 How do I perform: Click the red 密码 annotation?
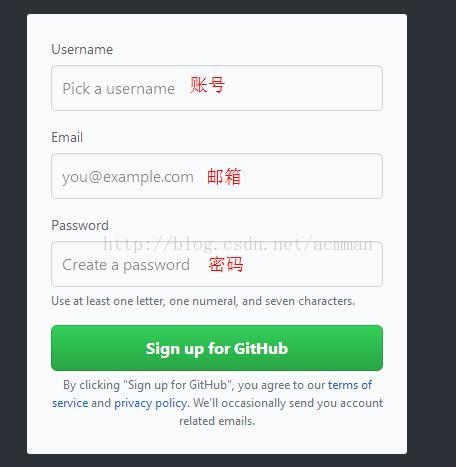[226, 265]
